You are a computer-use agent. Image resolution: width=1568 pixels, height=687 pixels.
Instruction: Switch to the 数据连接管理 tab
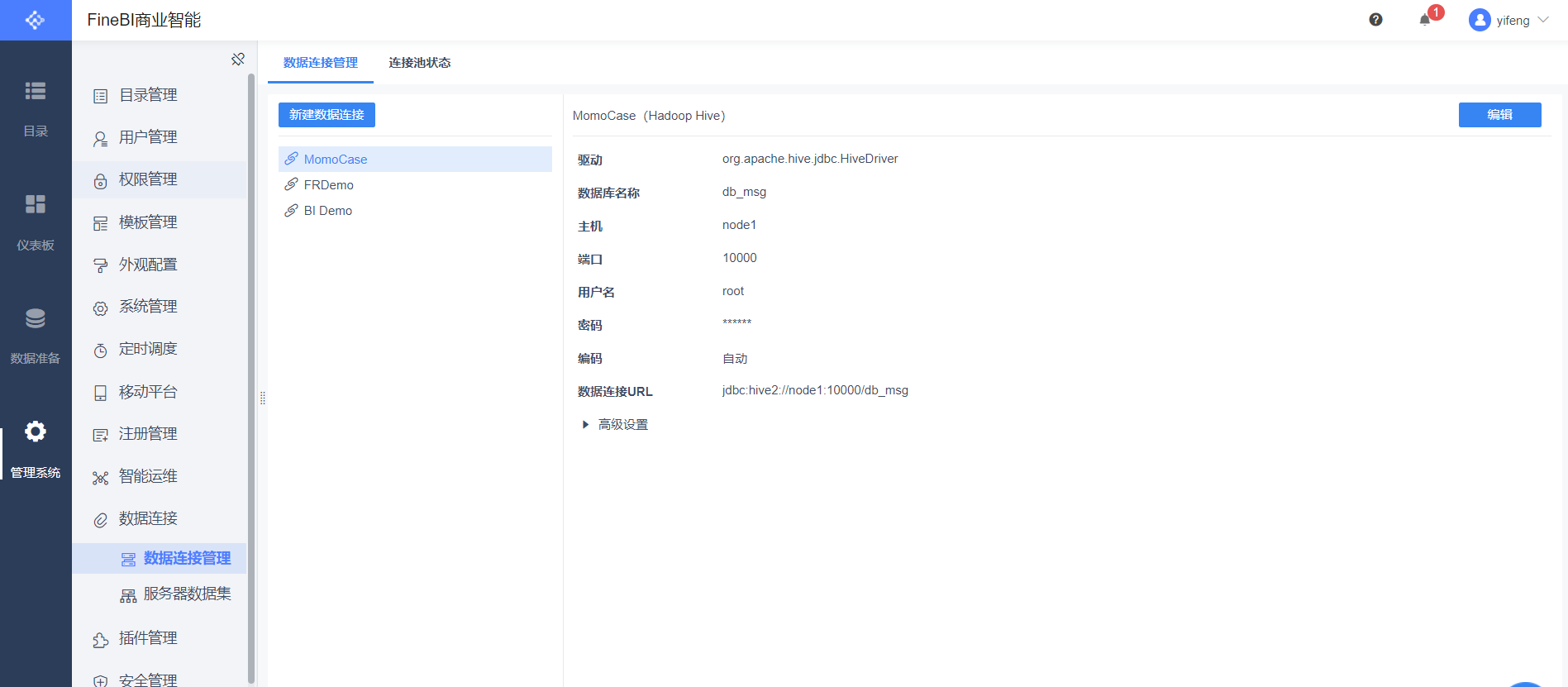[321, 63]
